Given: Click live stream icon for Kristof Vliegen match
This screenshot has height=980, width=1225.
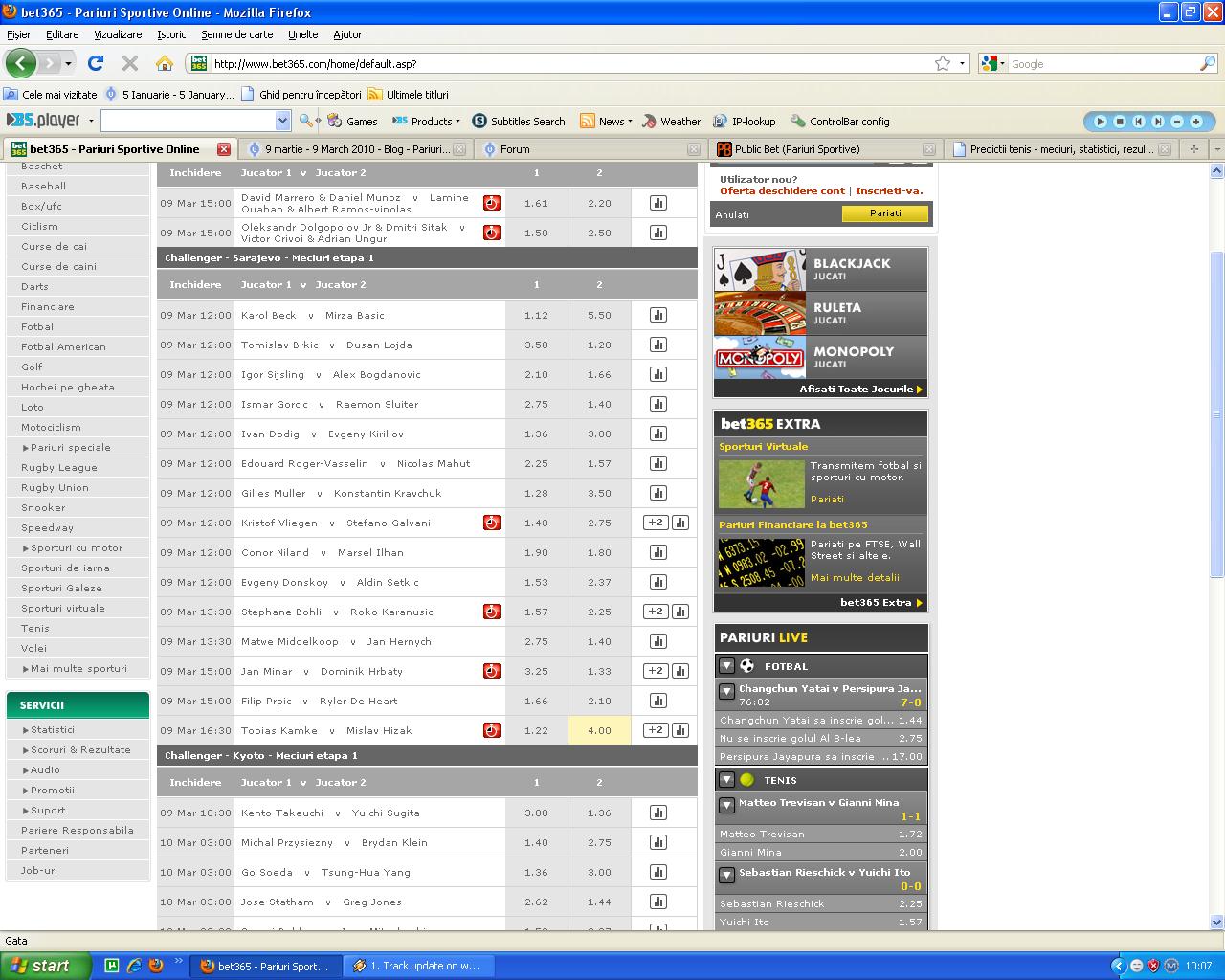Looking at the screenshot, I should 491,523.
